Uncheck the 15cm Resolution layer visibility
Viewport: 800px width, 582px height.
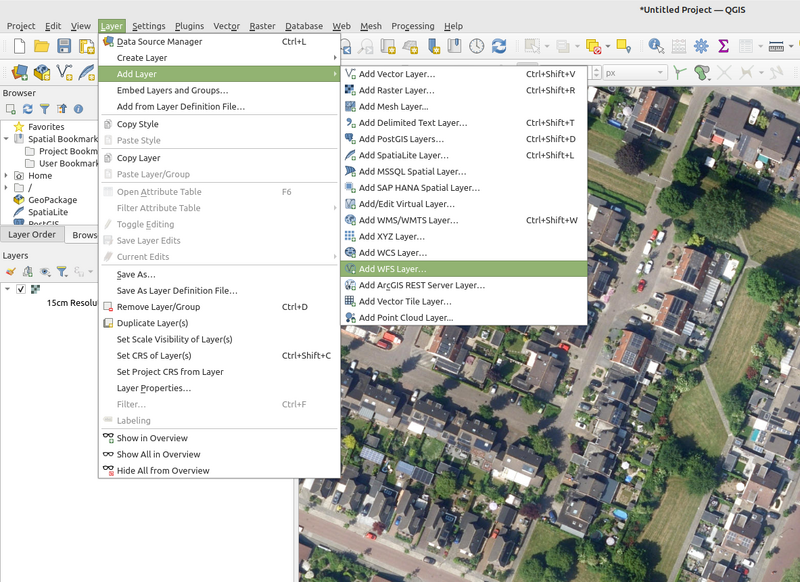tap(21, 289)
